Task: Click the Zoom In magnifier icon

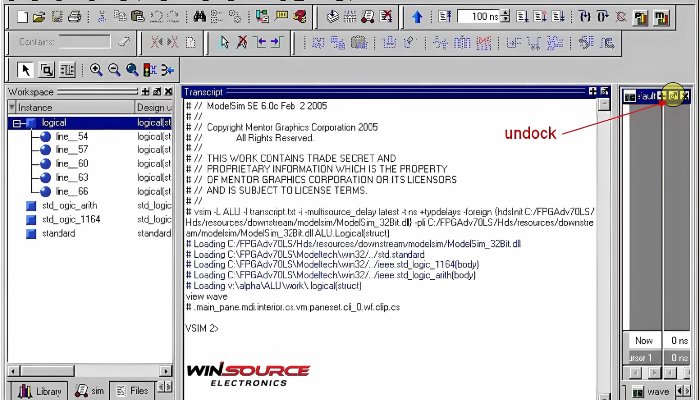Action: pyautogui.click(x=96, y=69)
